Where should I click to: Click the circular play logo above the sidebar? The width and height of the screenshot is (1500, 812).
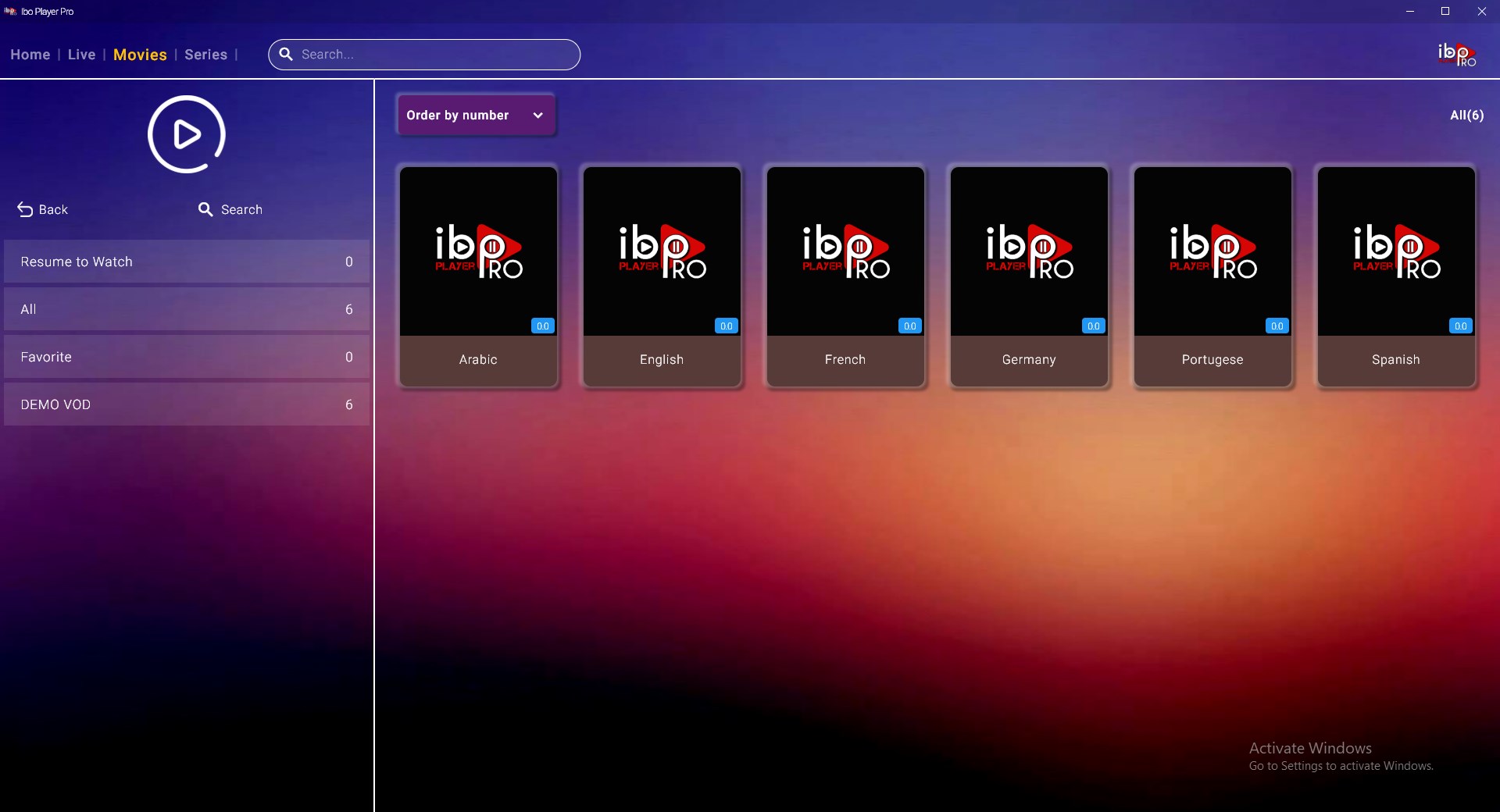[185, 134]
